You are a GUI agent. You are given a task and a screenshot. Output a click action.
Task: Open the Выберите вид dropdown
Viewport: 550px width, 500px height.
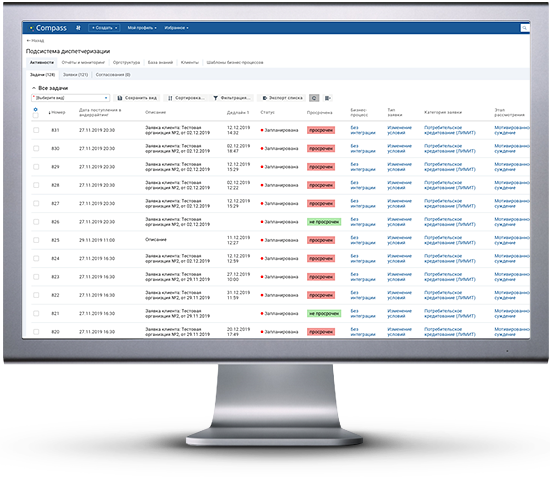[70, 98]
